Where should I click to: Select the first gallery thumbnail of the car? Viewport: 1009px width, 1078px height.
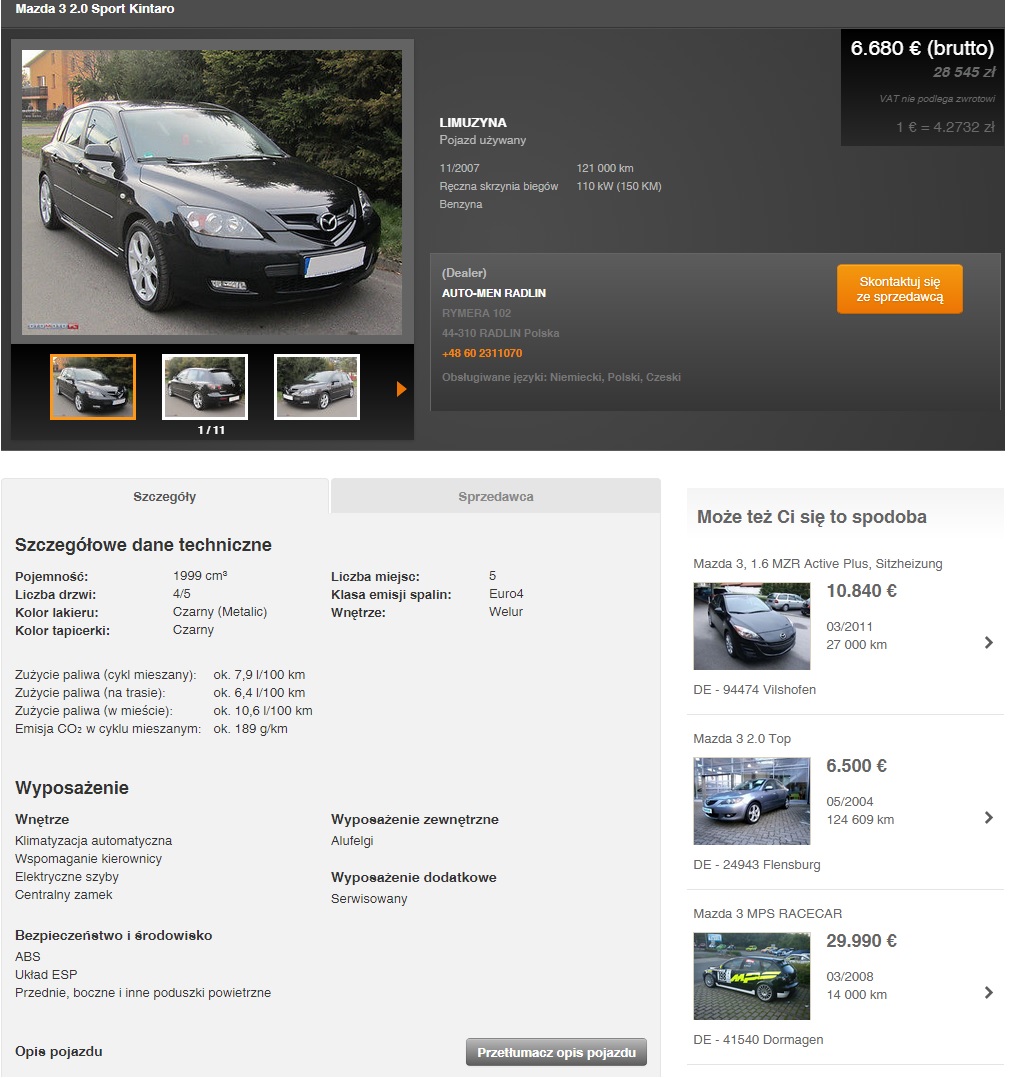[x=93, y=387]
